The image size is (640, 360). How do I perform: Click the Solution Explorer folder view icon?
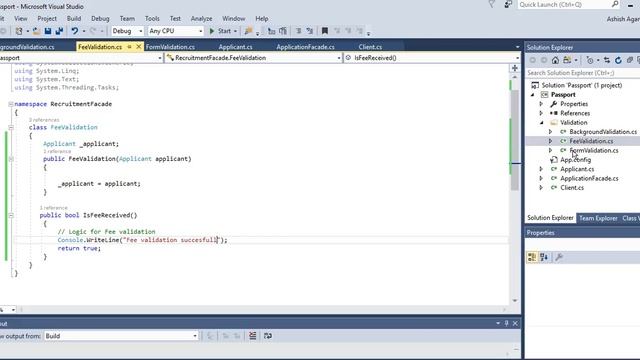pyautogui.click(x=567, y=60)
